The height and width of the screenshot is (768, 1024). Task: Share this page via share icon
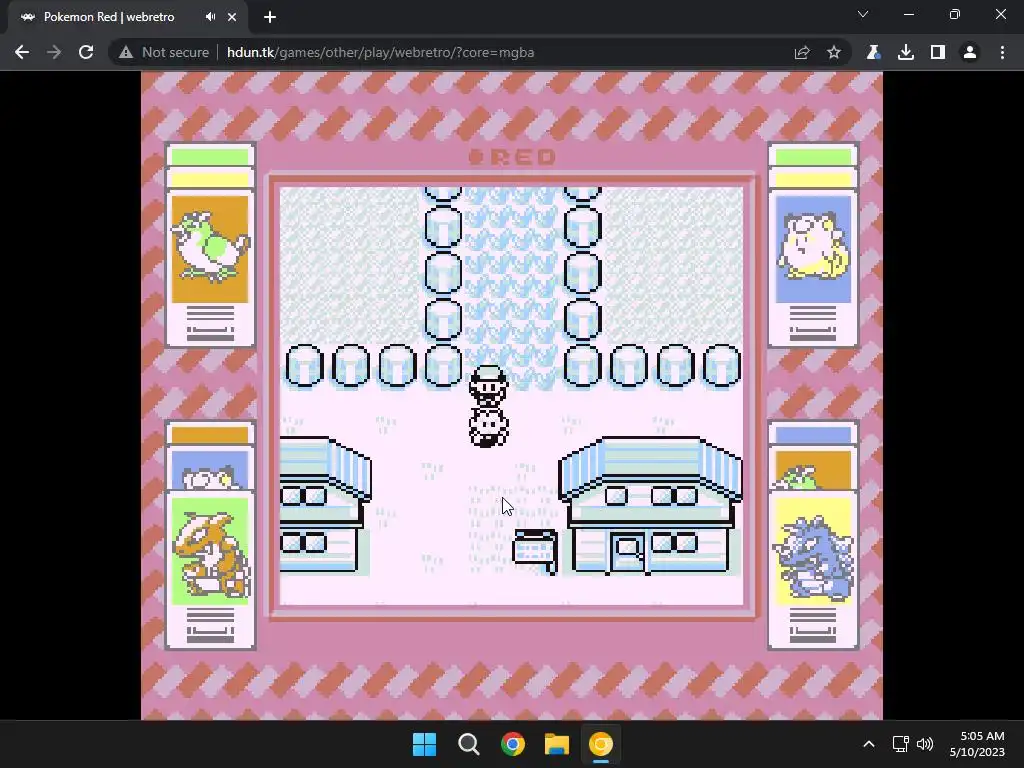(802, 52)
